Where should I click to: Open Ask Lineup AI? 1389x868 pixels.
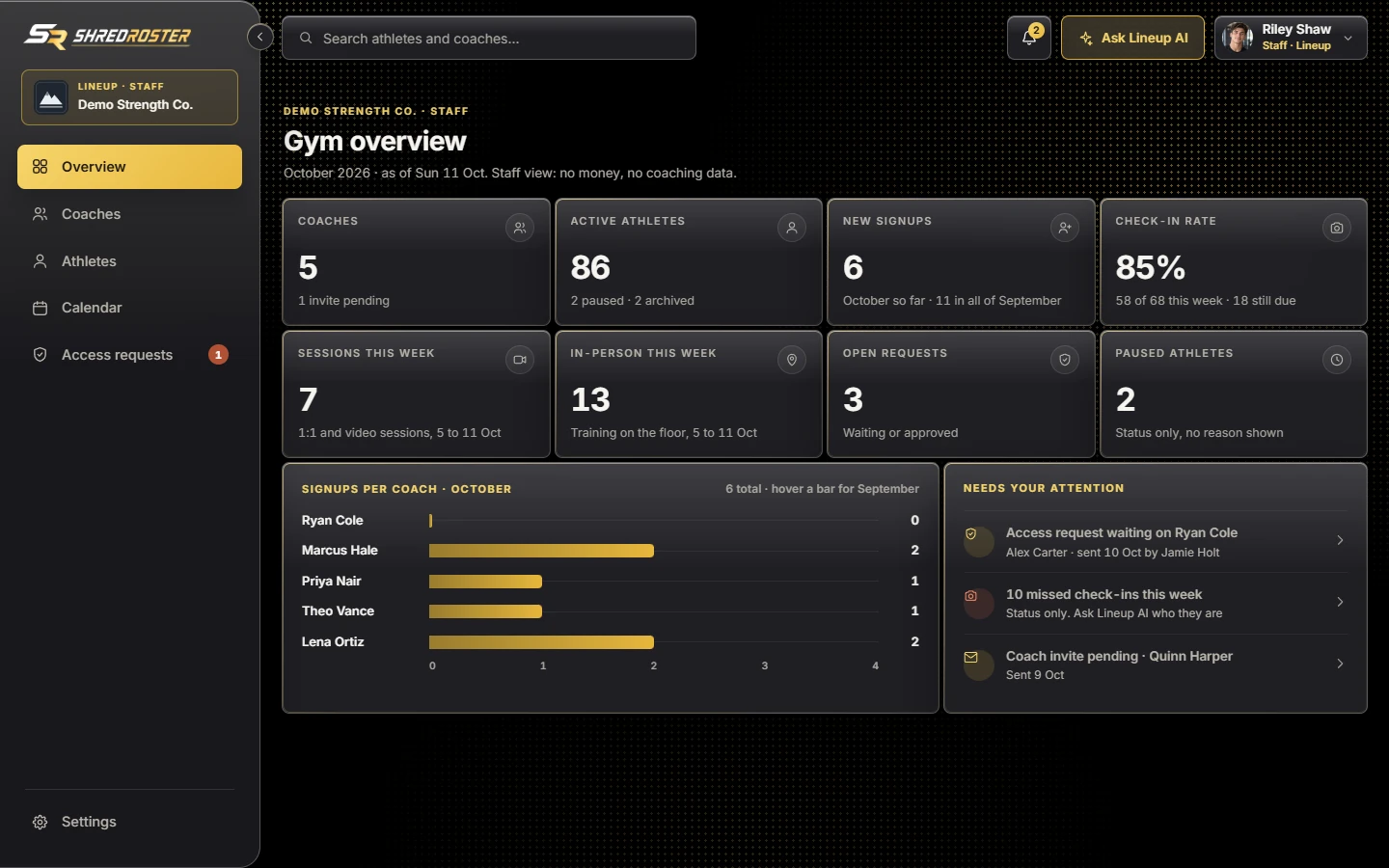(x=1132, y=38)
